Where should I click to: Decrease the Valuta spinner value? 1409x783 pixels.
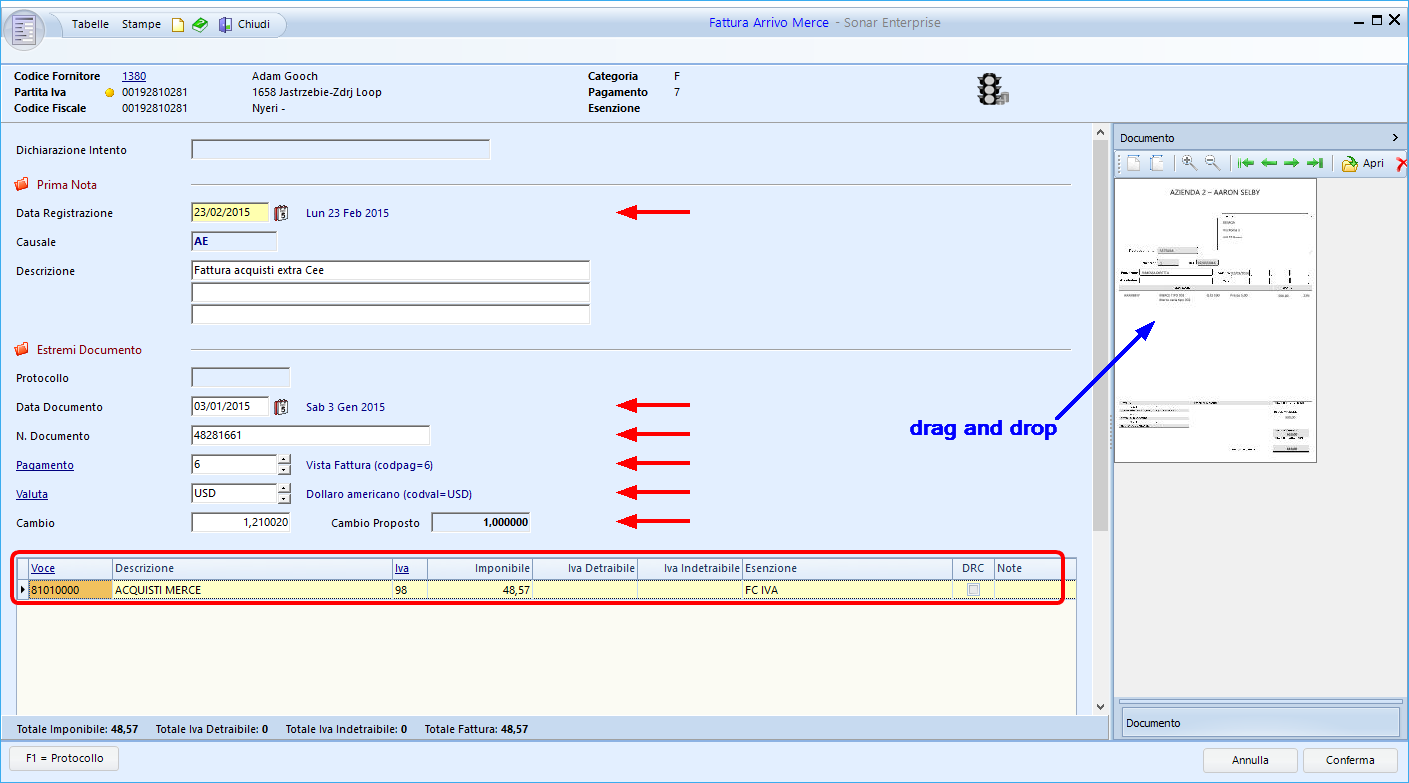click(x=284, y=499)
